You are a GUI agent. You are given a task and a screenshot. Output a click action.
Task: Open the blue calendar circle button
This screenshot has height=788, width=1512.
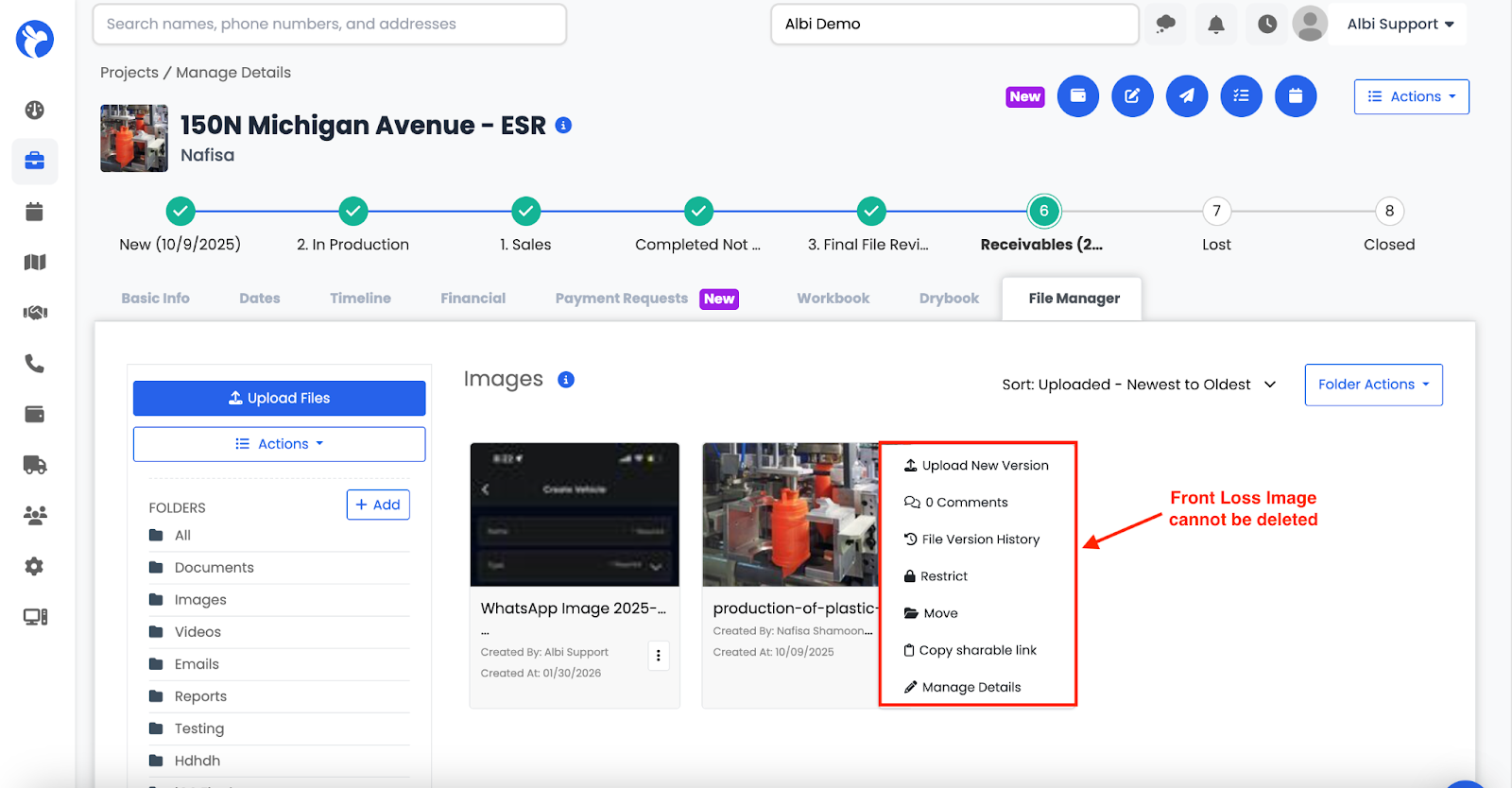click(x=1295, y=96)
